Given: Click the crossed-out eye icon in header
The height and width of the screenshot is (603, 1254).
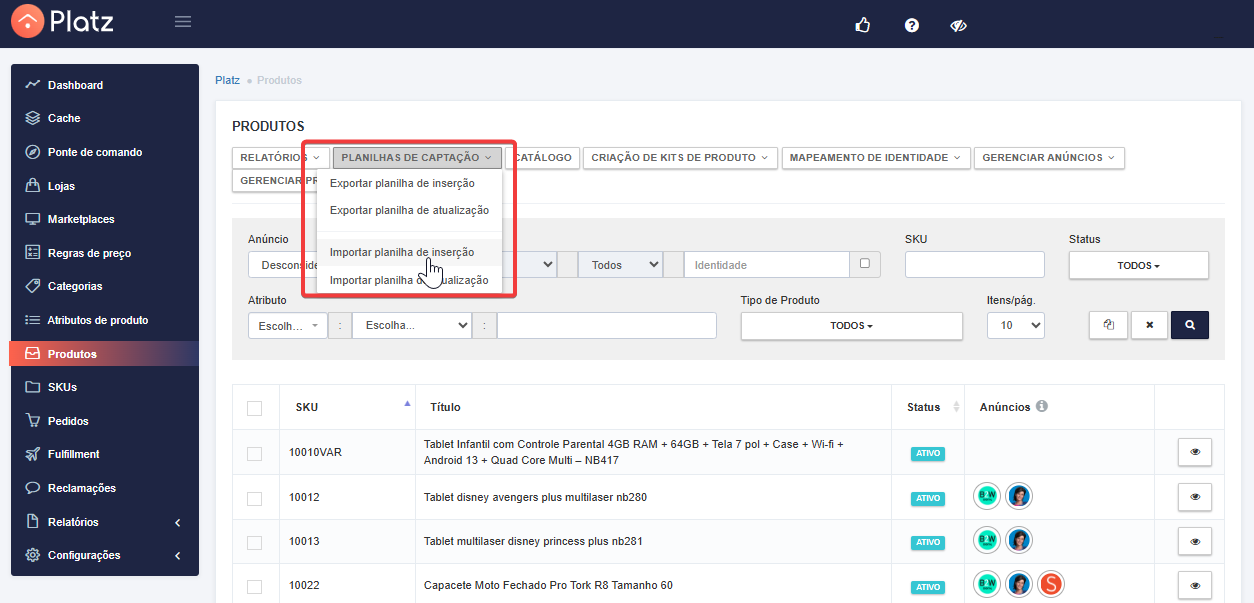Looking at the screenshot, I should coord(958,25).
